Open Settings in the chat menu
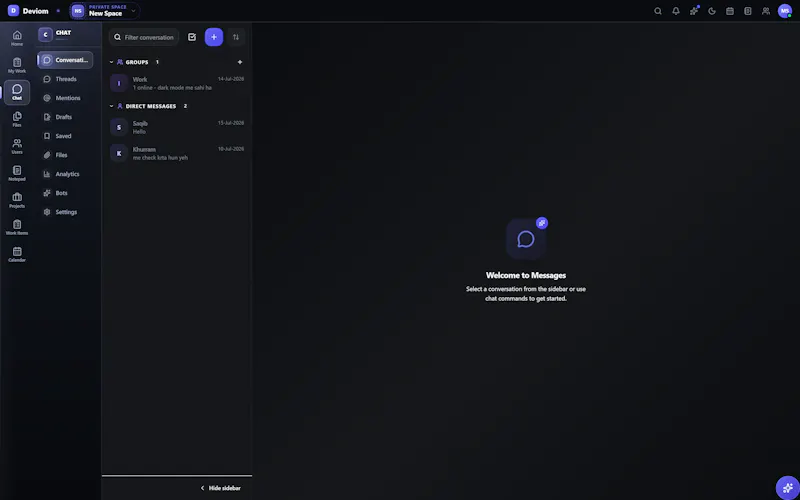 [65, 212]
